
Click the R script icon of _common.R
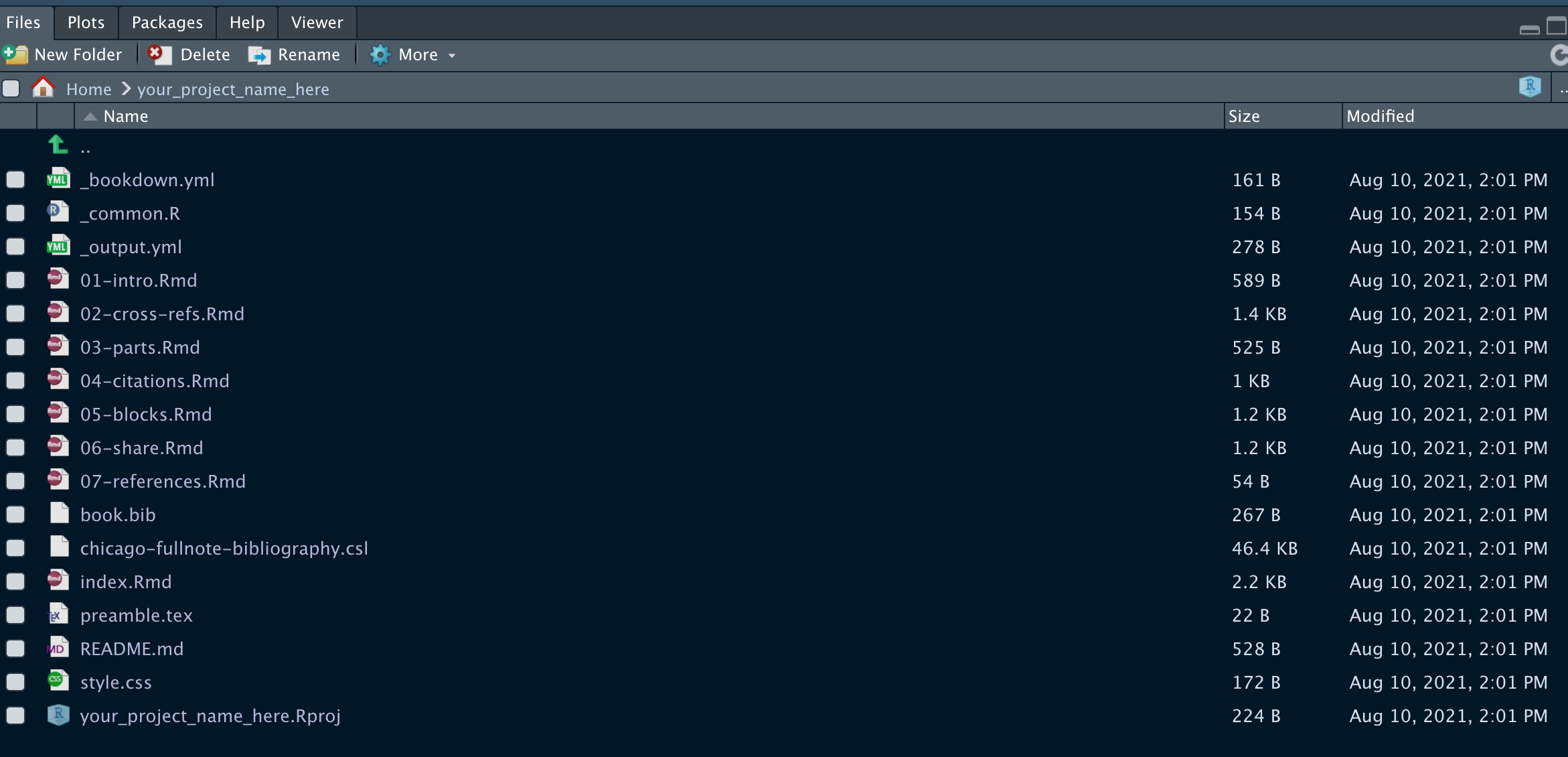click(x=58, y=212)
